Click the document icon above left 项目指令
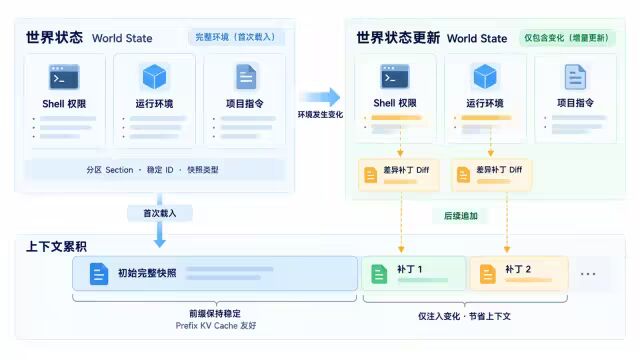Viewport: 640px width, 360px height. click(x=246, y=76)
